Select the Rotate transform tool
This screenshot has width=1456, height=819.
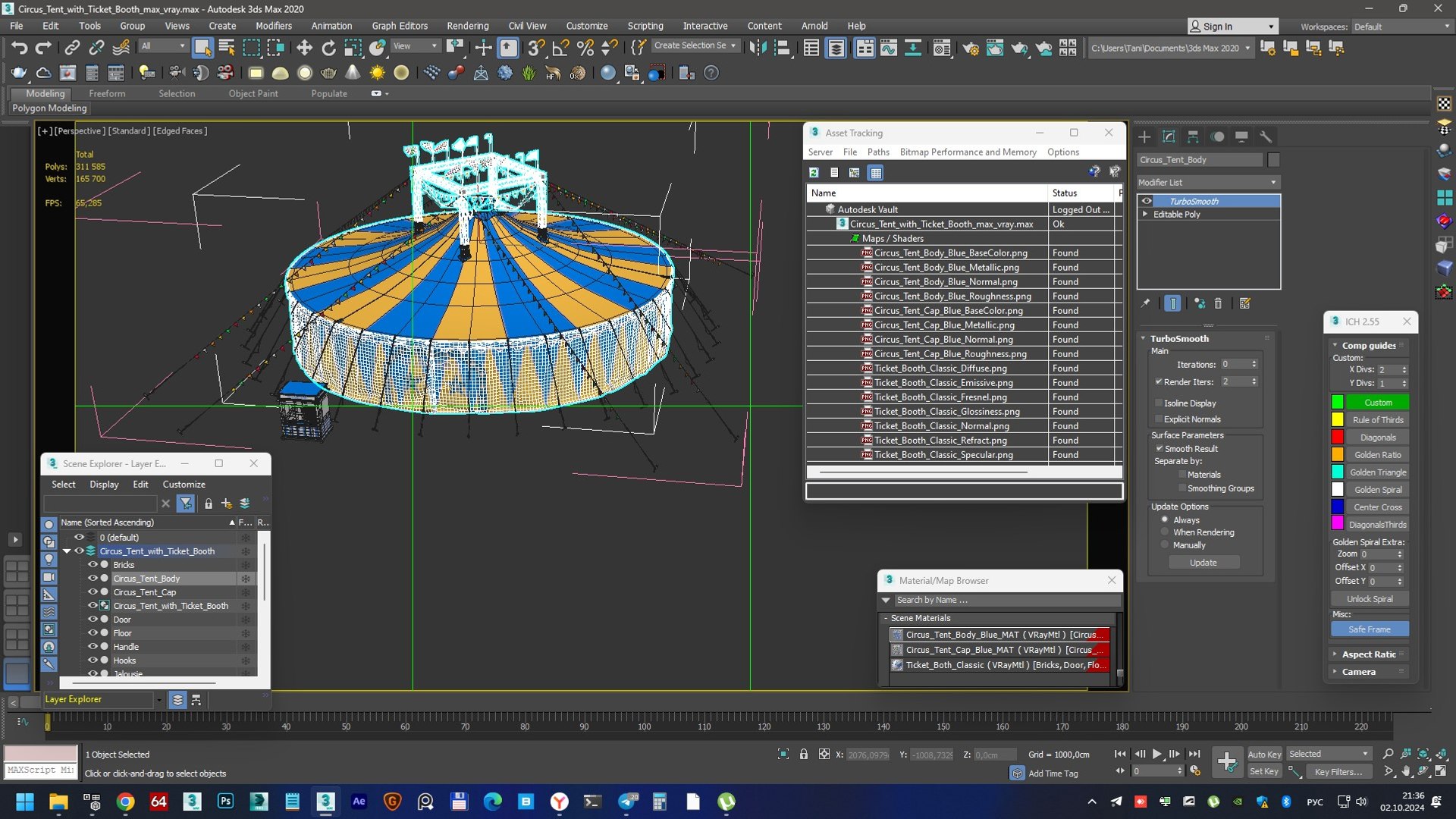328,48
